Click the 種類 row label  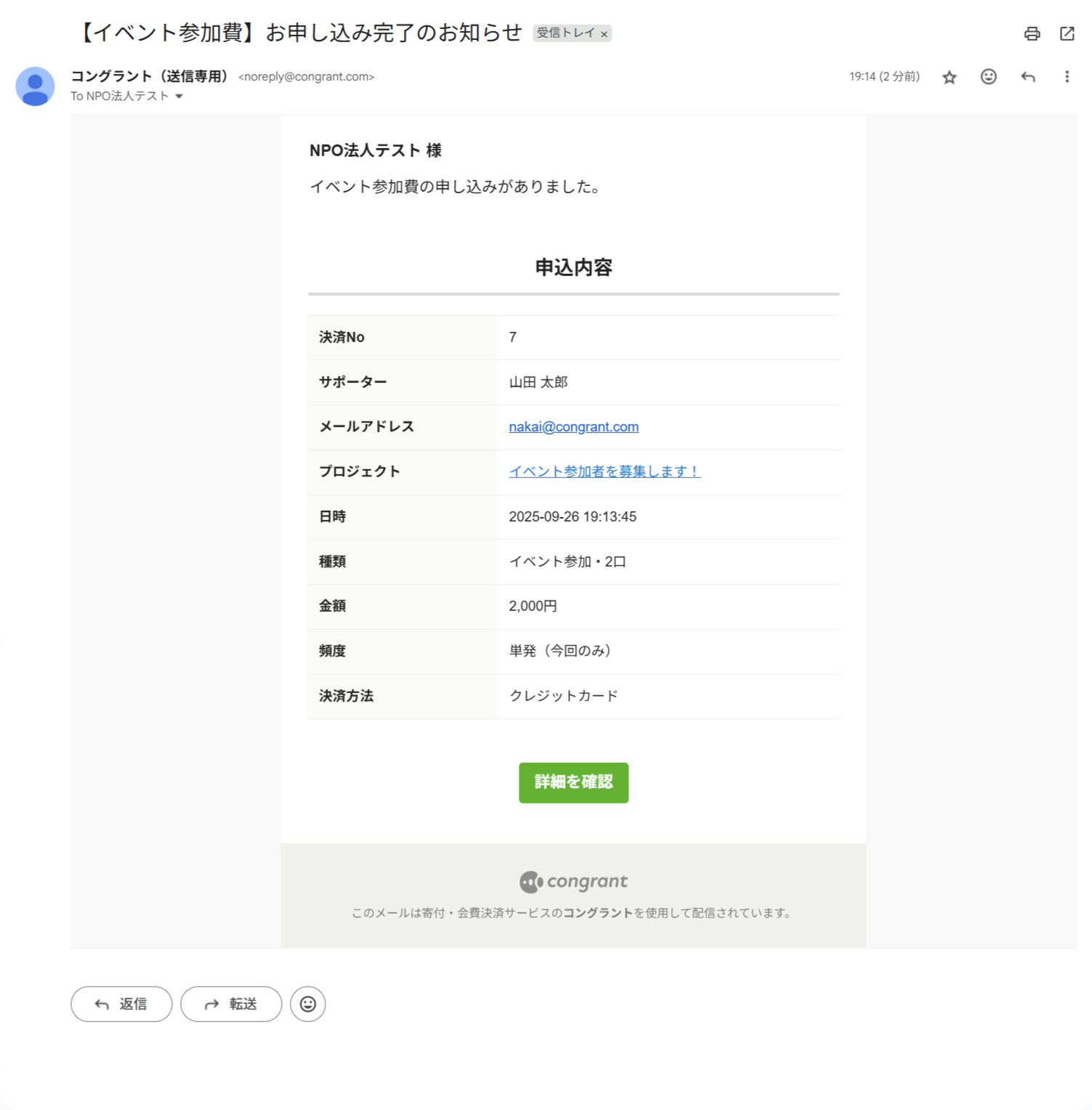332,562
